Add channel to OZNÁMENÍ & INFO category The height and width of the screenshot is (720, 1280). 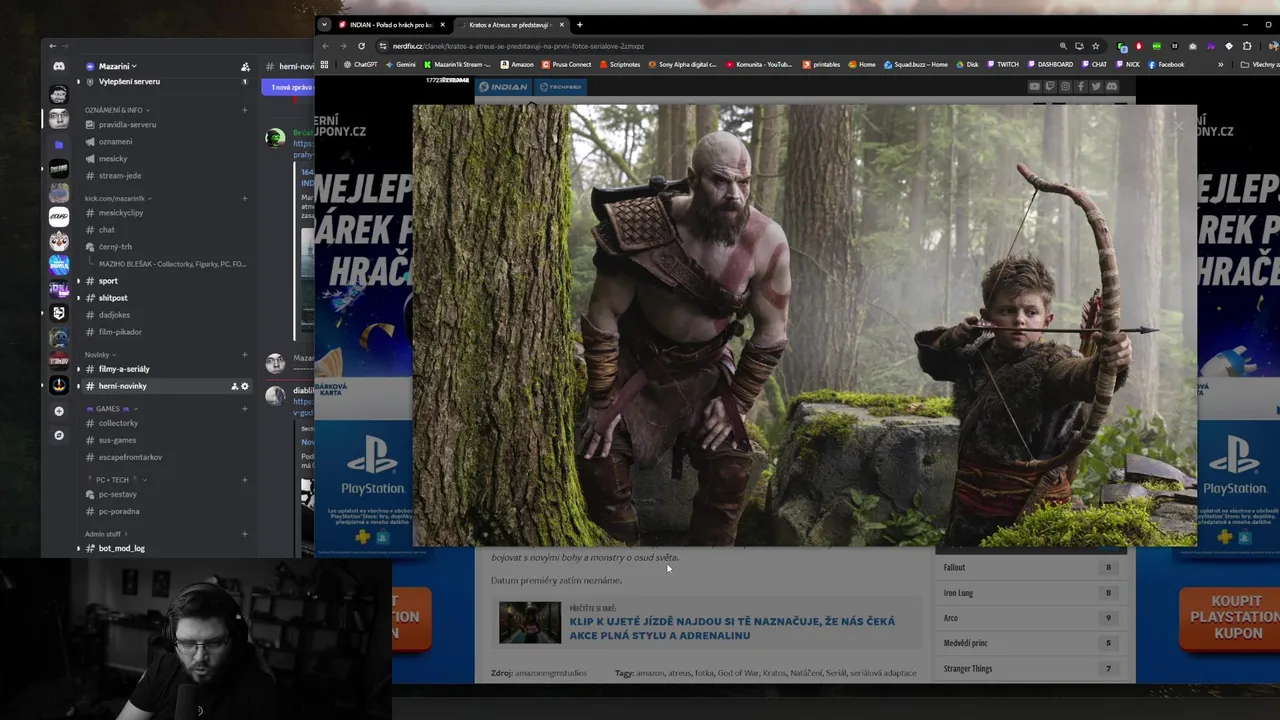[244, 110]
